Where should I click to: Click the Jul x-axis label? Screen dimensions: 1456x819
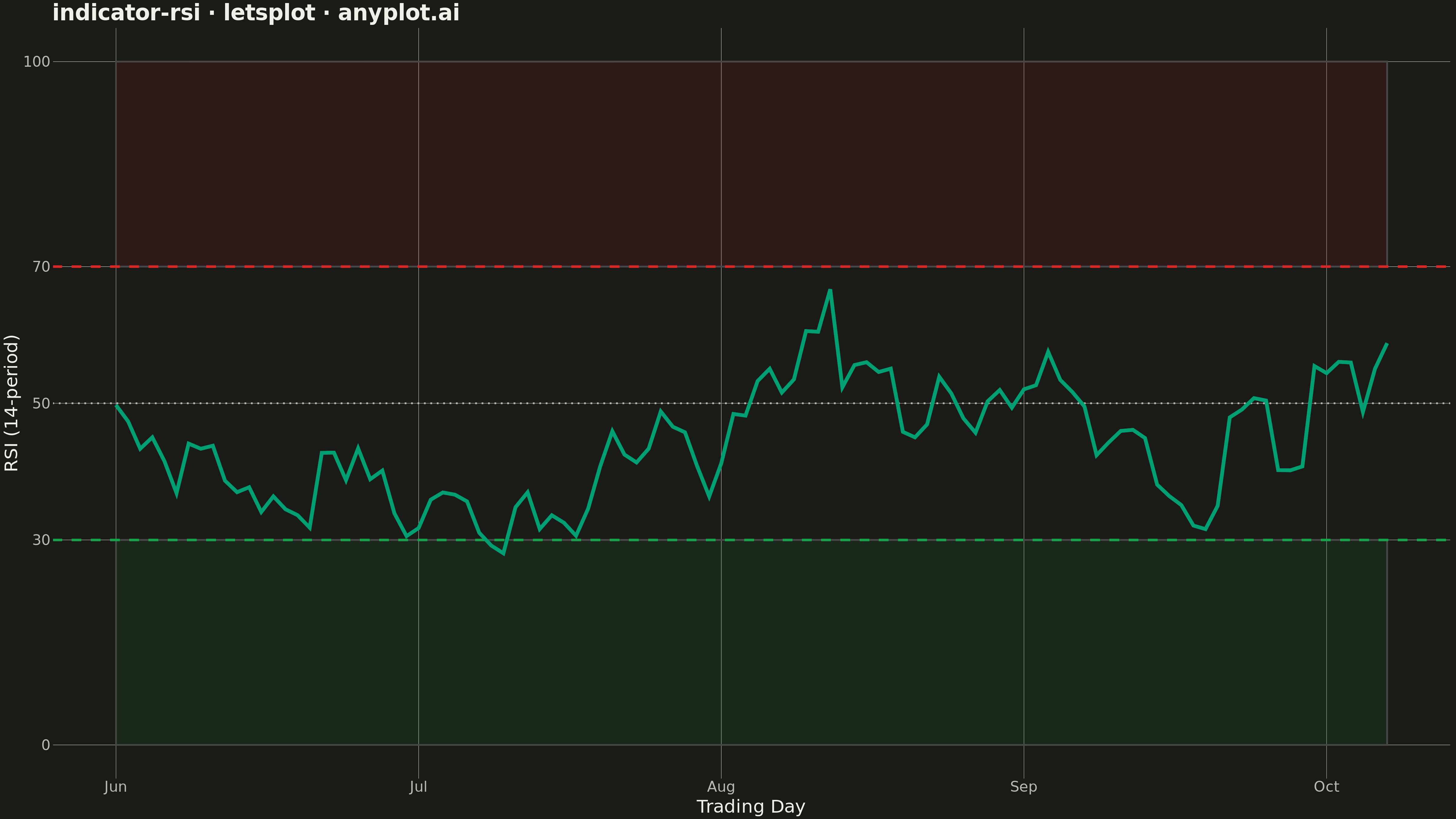(x=418, y=786)
